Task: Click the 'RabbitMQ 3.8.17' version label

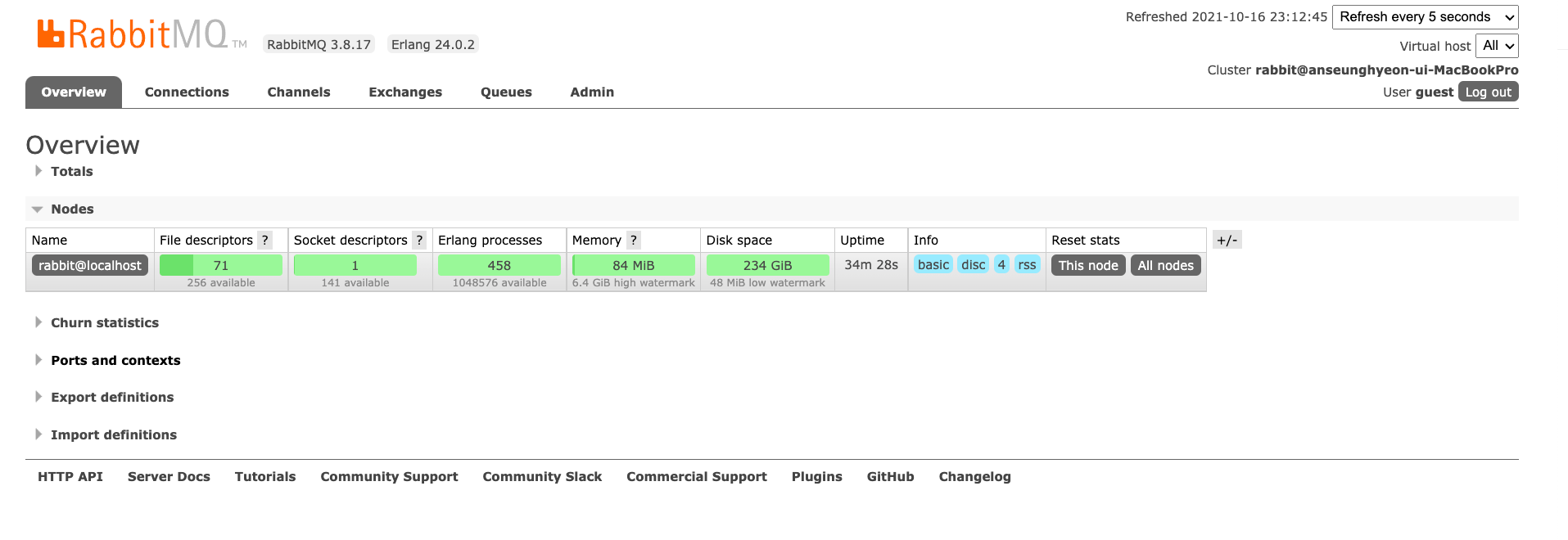Action: click(319, 44)
